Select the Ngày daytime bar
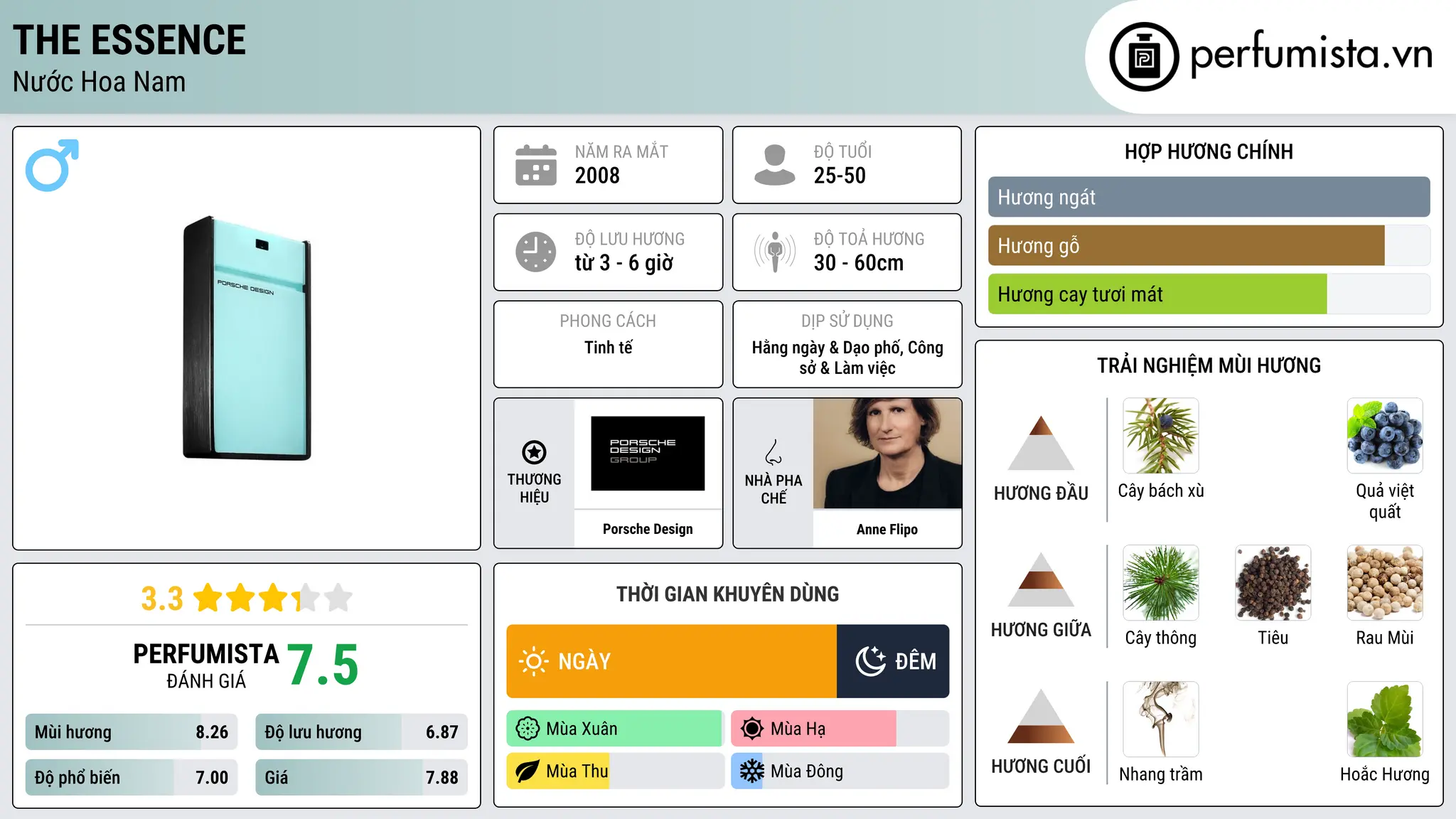Viewport: 1456px width, 819px height. point(672,661)
